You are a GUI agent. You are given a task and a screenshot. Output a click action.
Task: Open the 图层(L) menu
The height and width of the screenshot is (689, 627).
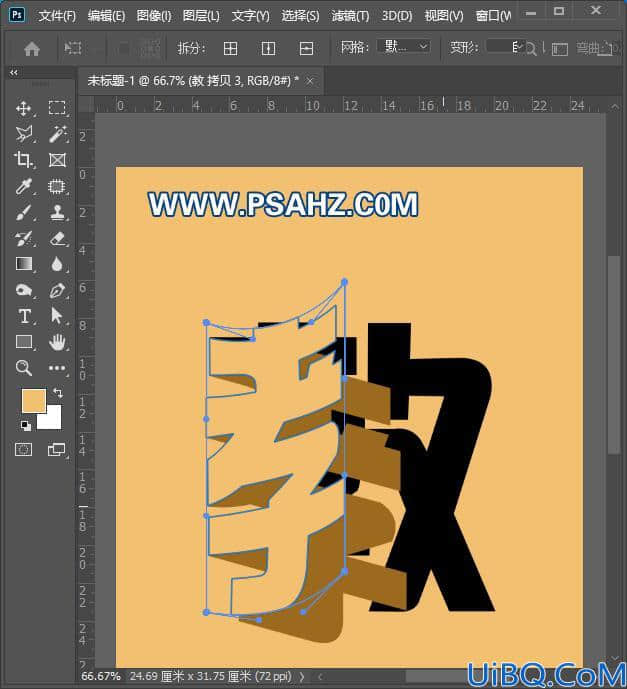[201, 16]
